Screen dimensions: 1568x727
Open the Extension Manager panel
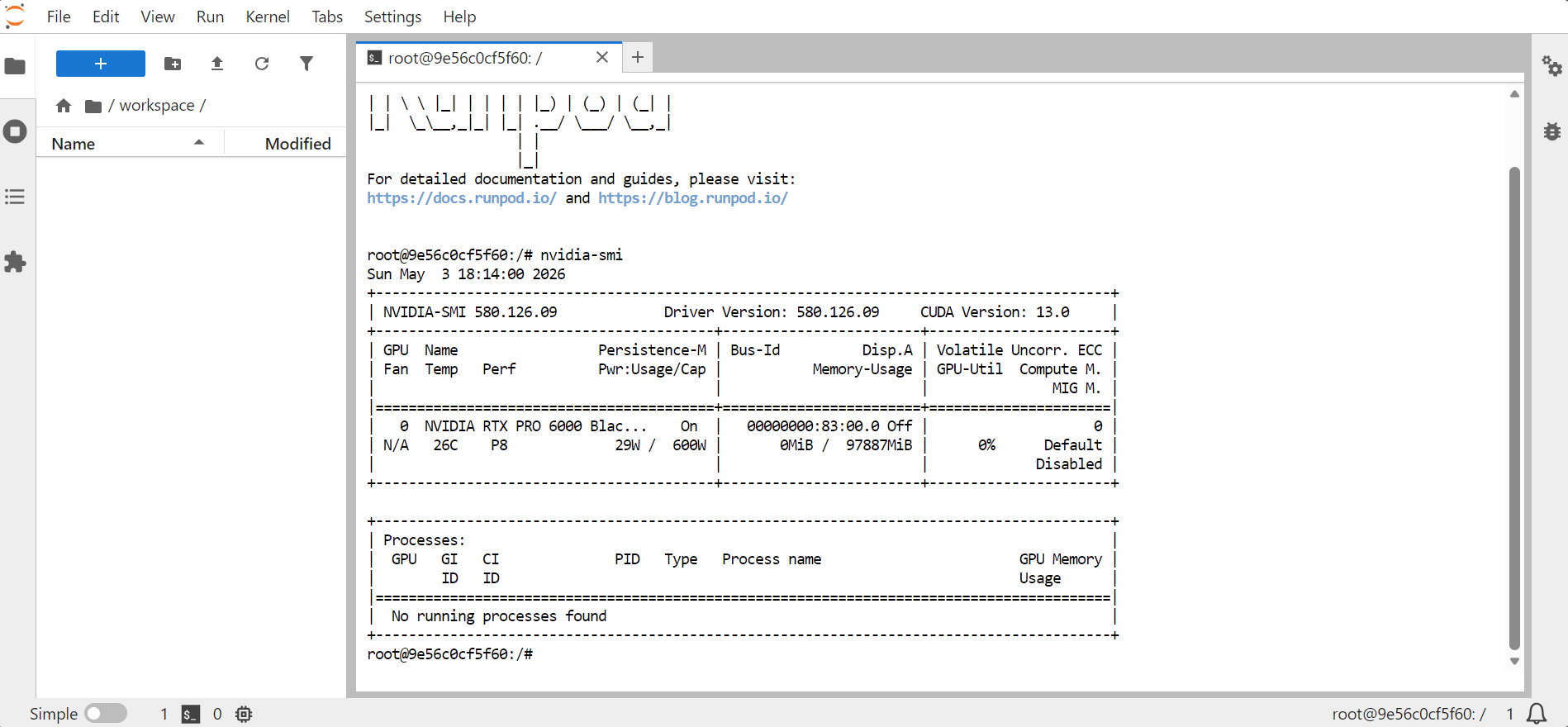(x=15, y=262)
